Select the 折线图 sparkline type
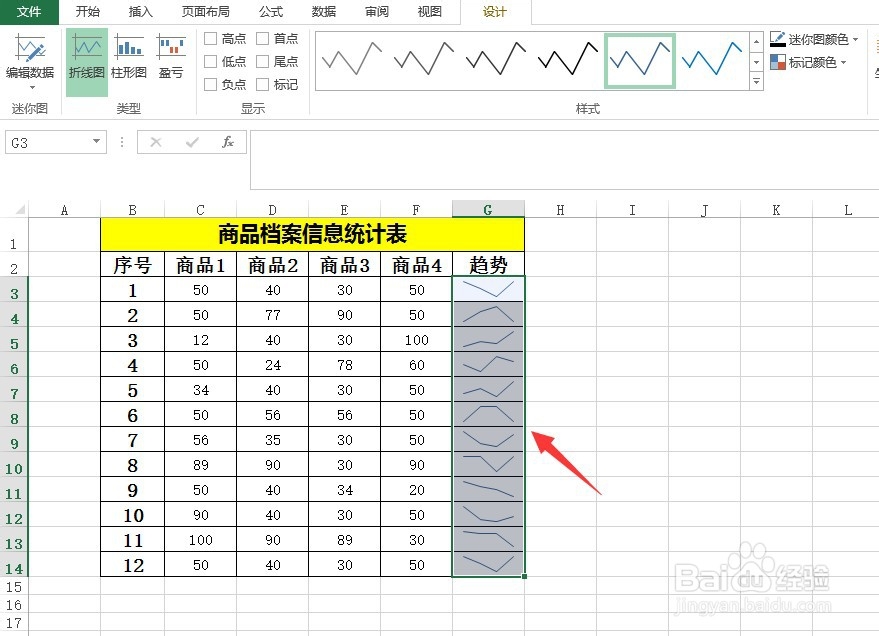Screen dimensions: 879x636 pos(87,61)
